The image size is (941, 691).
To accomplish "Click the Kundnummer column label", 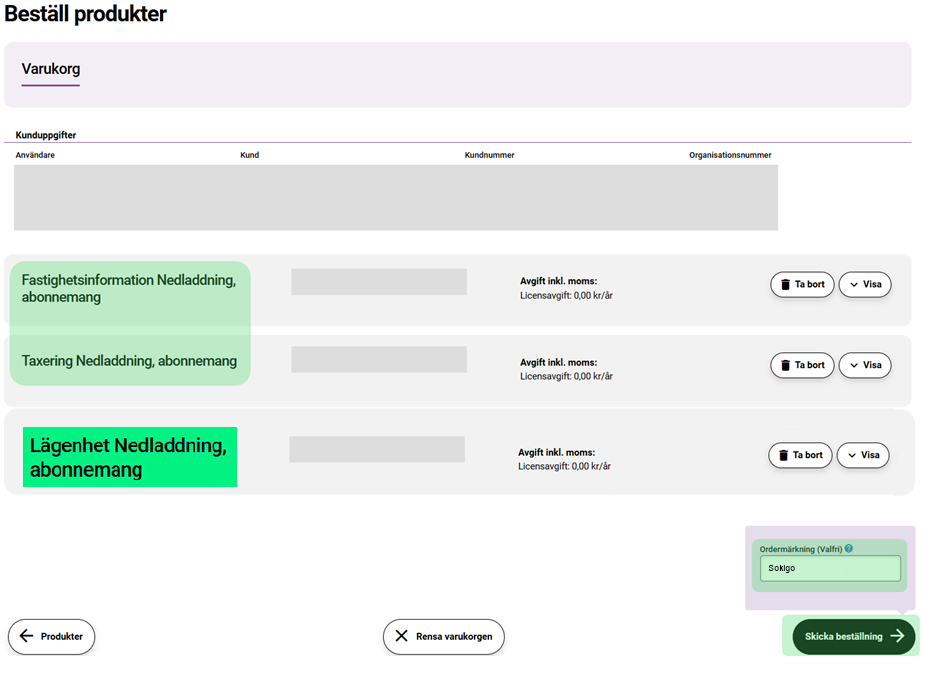I will [x=489, y=155].
